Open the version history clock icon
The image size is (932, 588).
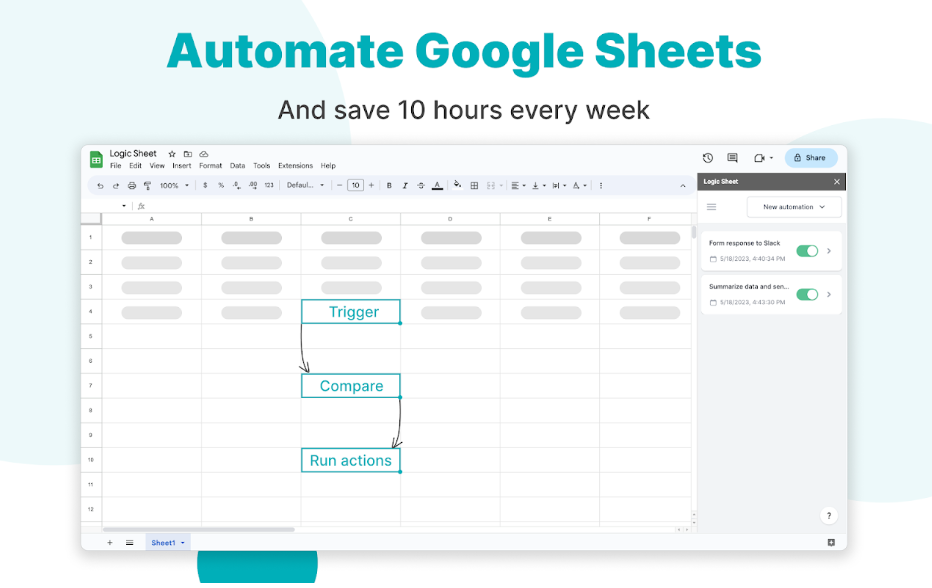click(x=707, y=158)
